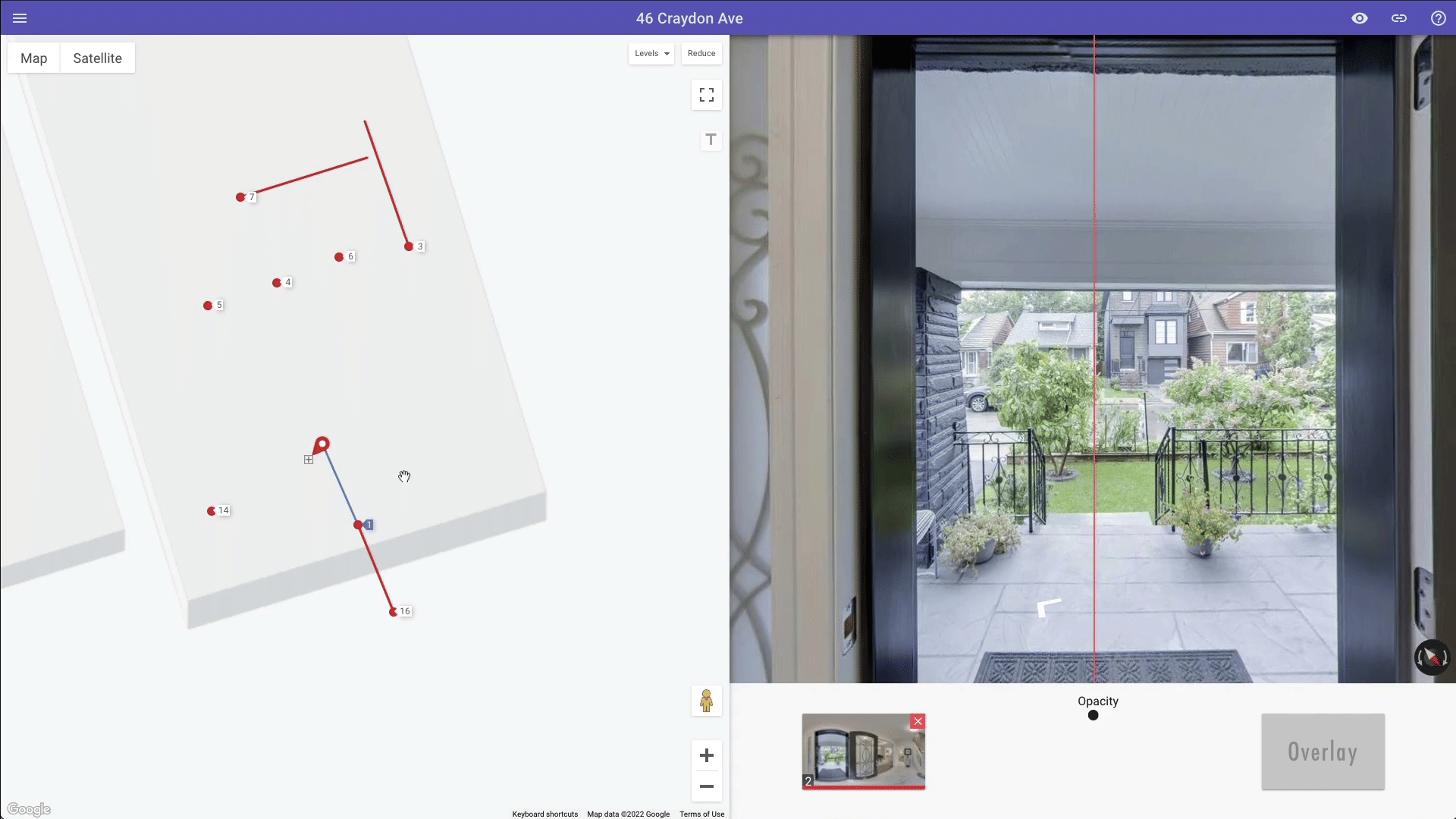Image resolution: width=1456 pixels, height=819 pixels.
Task: Click map marker labeled 14
Action: pos(212,511)
